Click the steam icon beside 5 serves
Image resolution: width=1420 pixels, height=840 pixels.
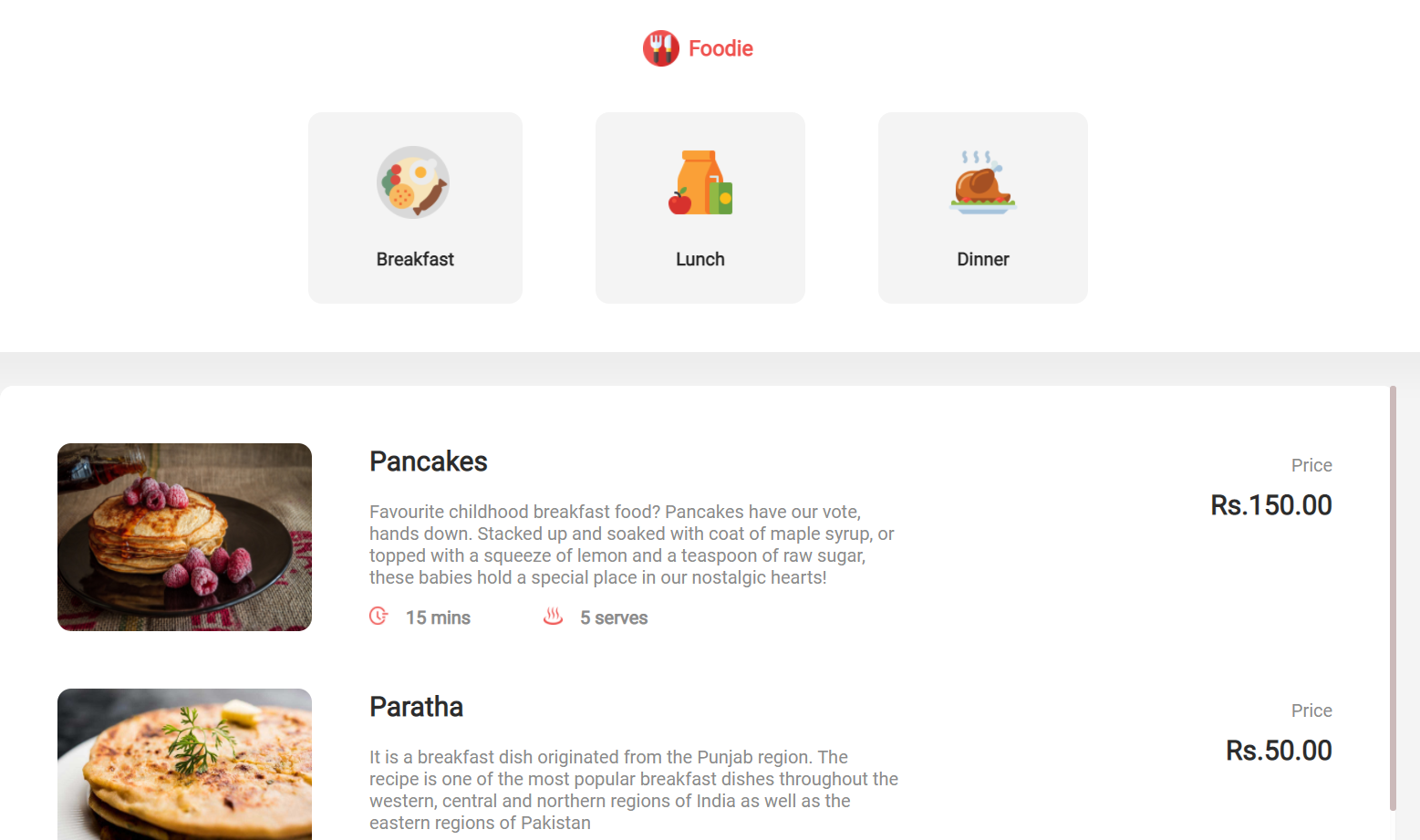553,617
